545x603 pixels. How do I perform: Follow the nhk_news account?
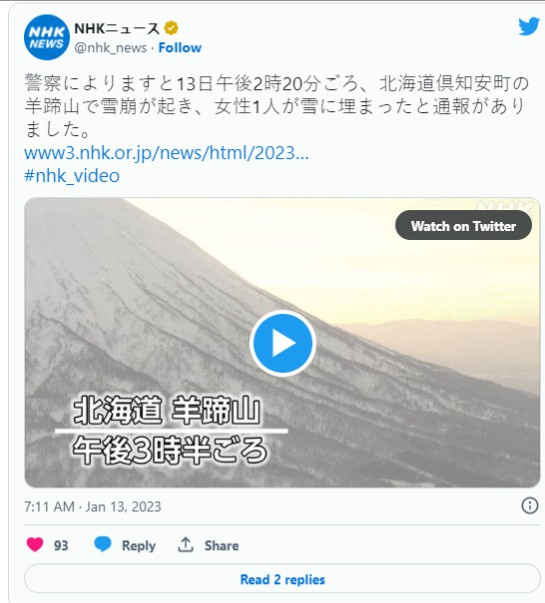(x=180, y=48)
